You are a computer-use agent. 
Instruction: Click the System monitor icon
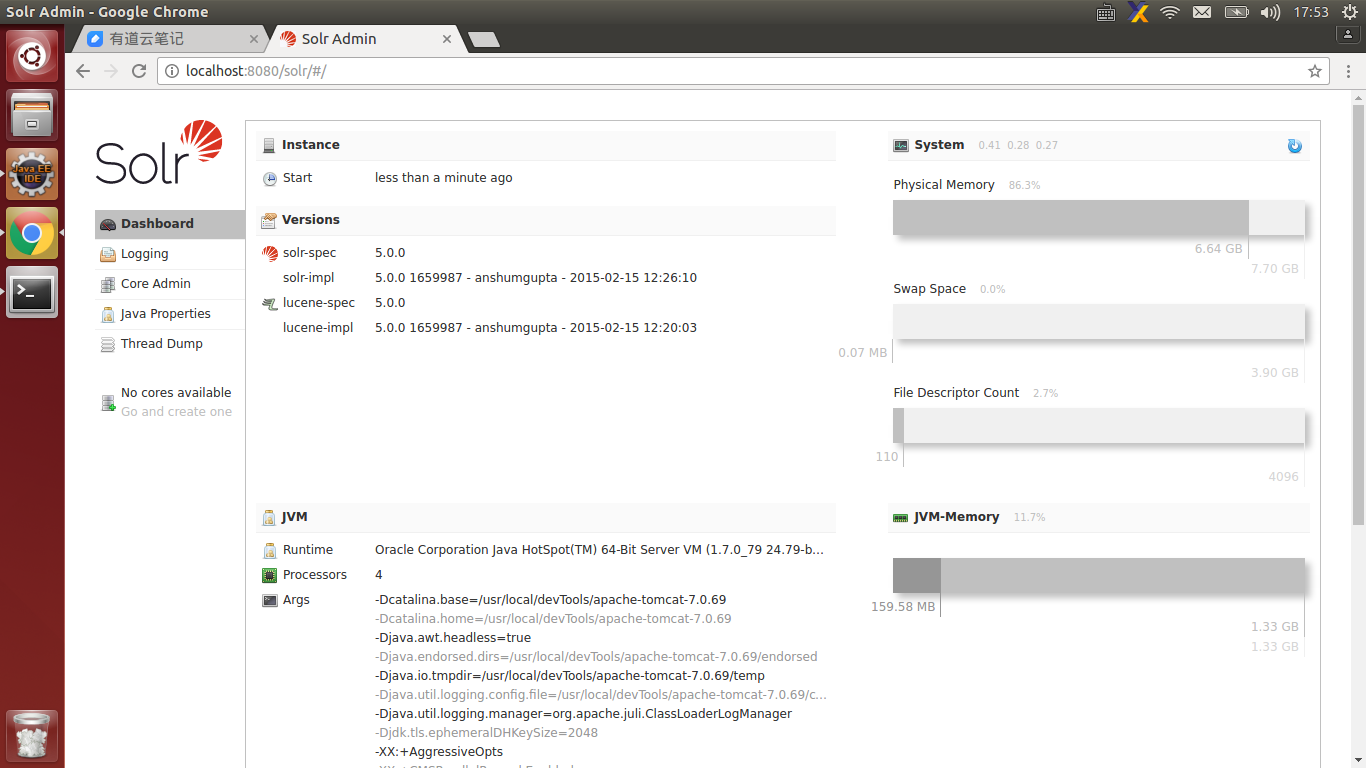pyautogui.click(x=901, y=145)
